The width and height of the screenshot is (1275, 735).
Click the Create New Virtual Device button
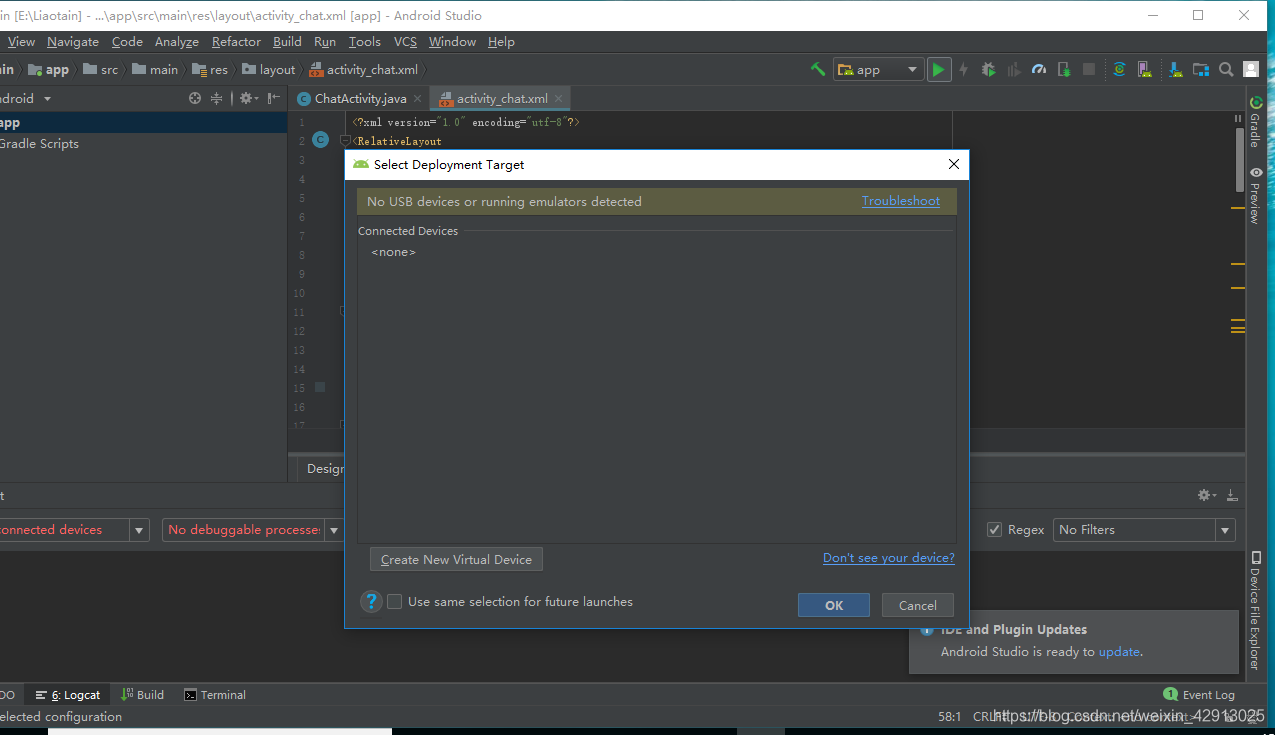pos(456,559)
